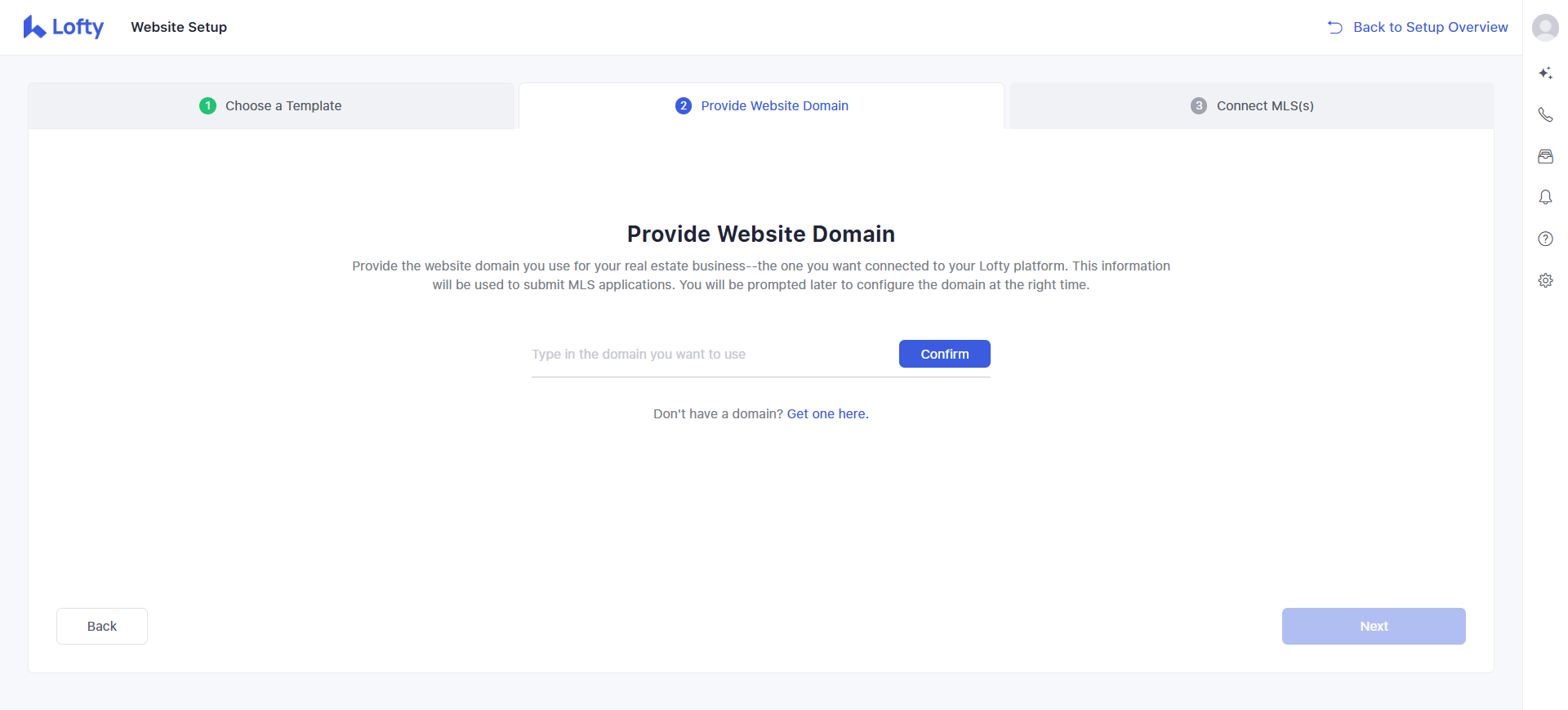This screenshot has height=710, width=1568.
Task: Select the Provide Website Domain step
Action: click(x=760, y=105)
